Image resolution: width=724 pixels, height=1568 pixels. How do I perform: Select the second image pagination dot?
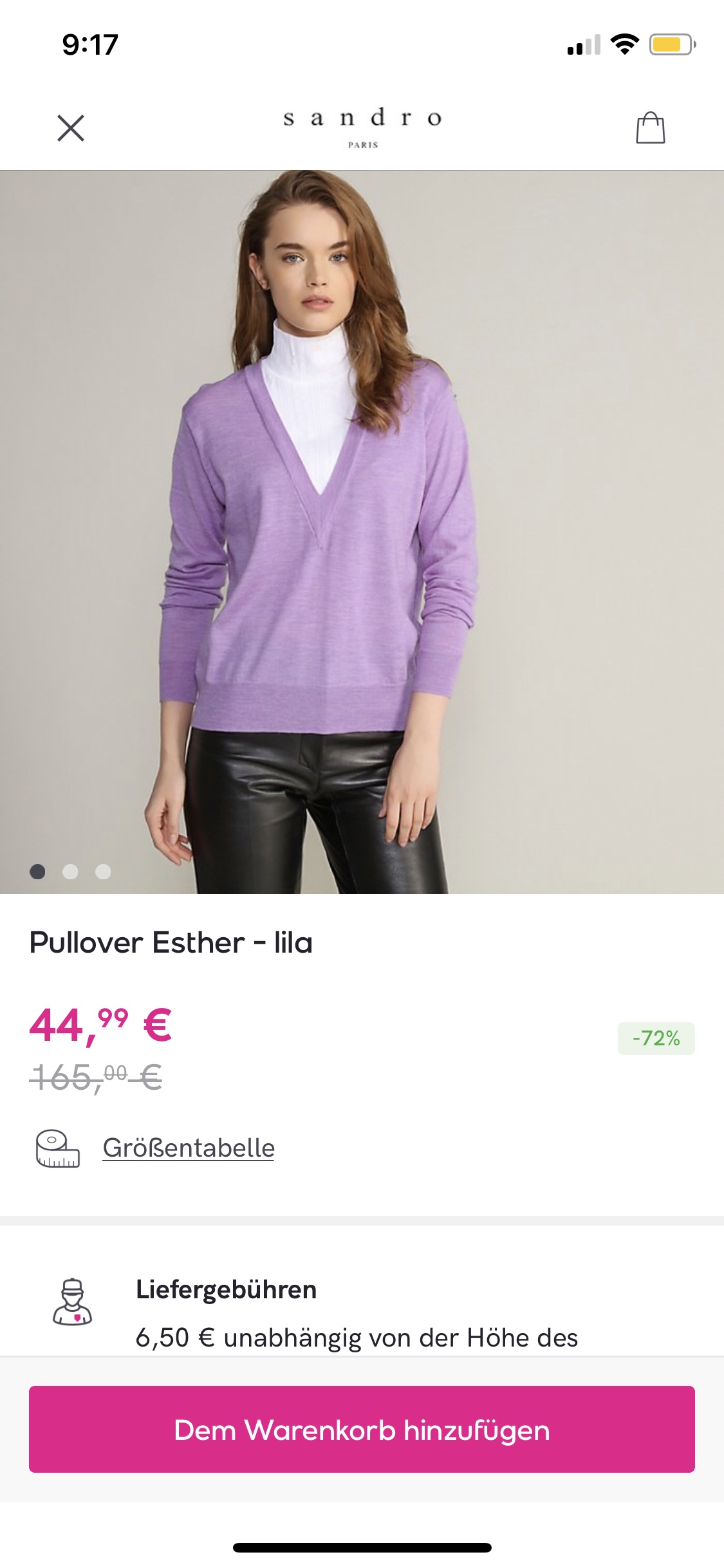pyautogui.click(x=70, y=872)
